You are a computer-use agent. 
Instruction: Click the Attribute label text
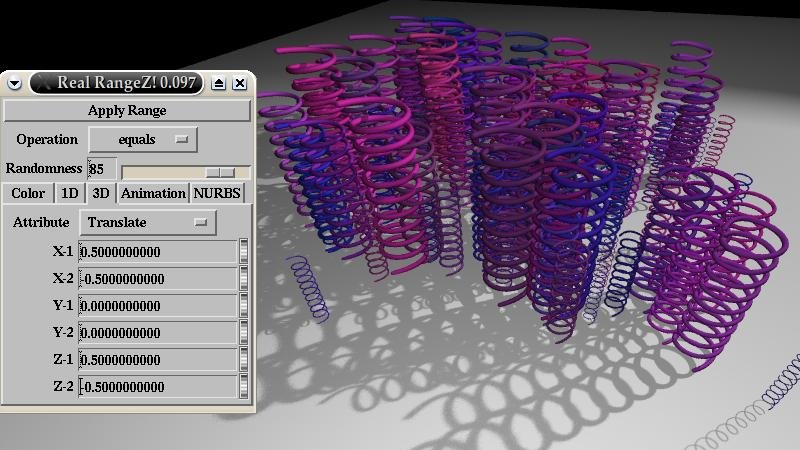[41, 222]
